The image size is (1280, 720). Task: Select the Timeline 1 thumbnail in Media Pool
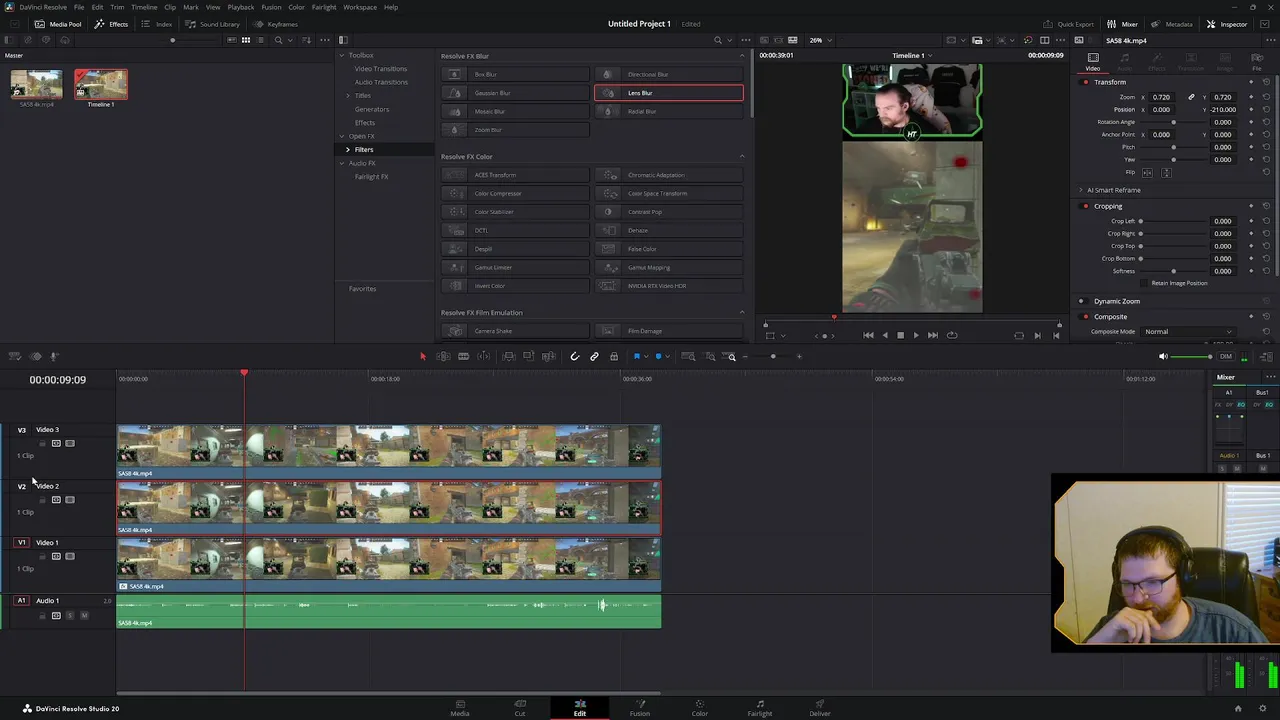click(100, 86)
